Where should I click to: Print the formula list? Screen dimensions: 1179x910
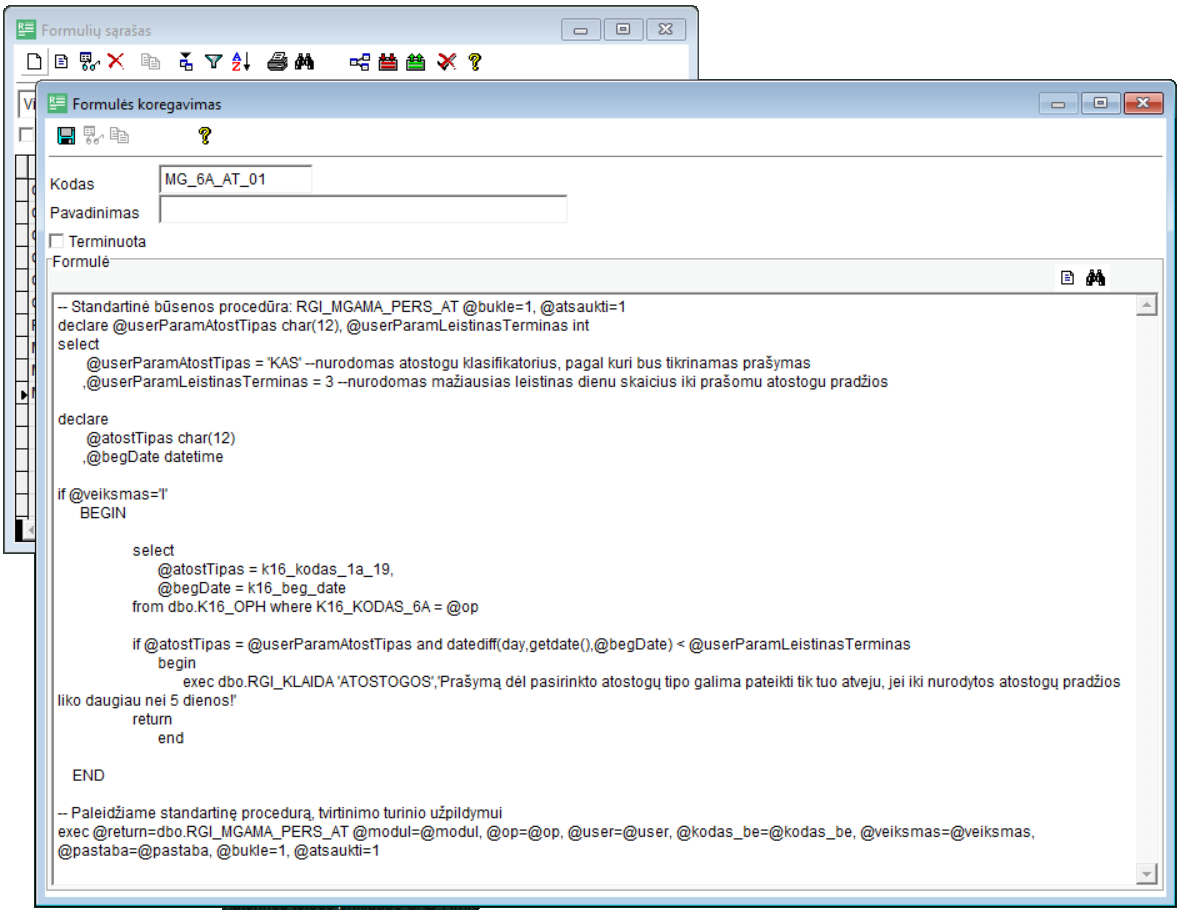click(x=277, y=62)
